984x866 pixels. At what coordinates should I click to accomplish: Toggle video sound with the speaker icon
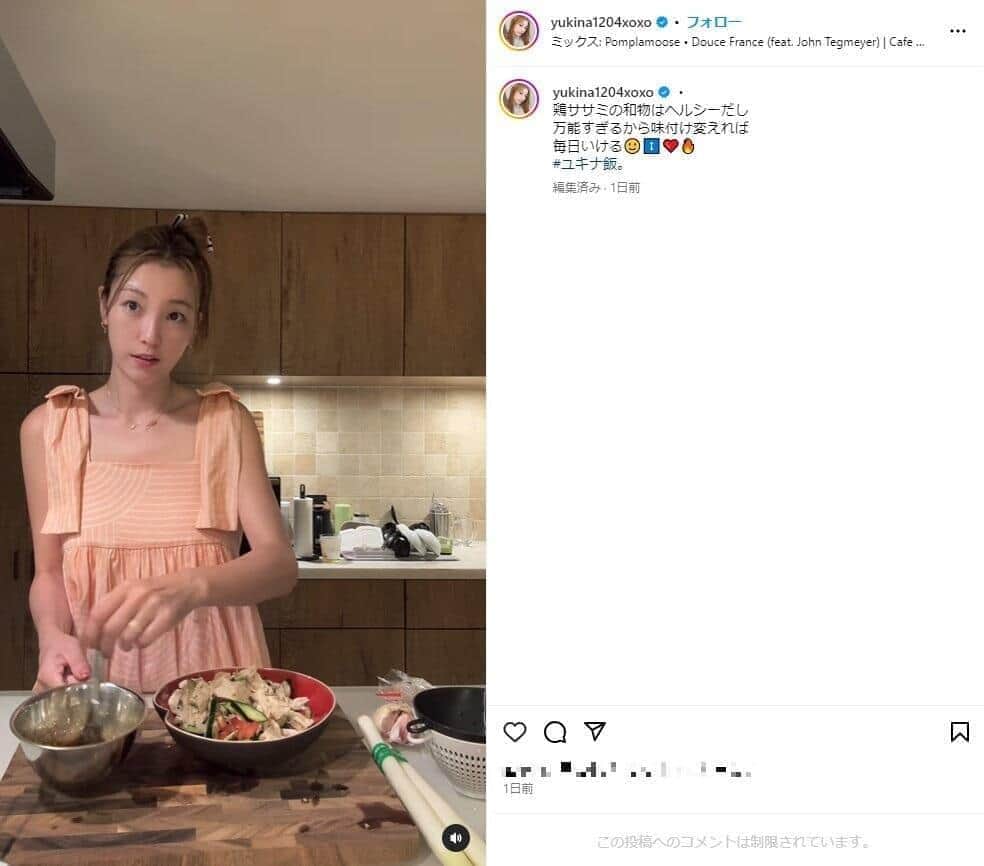(x=456, y=838)
